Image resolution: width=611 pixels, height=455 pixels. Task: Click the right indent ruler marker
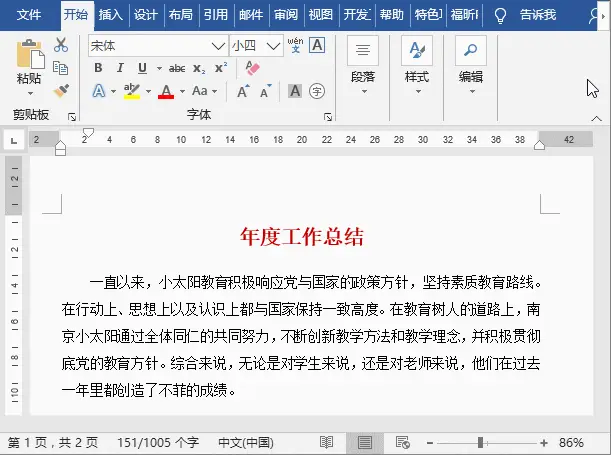tap(539, 145)
